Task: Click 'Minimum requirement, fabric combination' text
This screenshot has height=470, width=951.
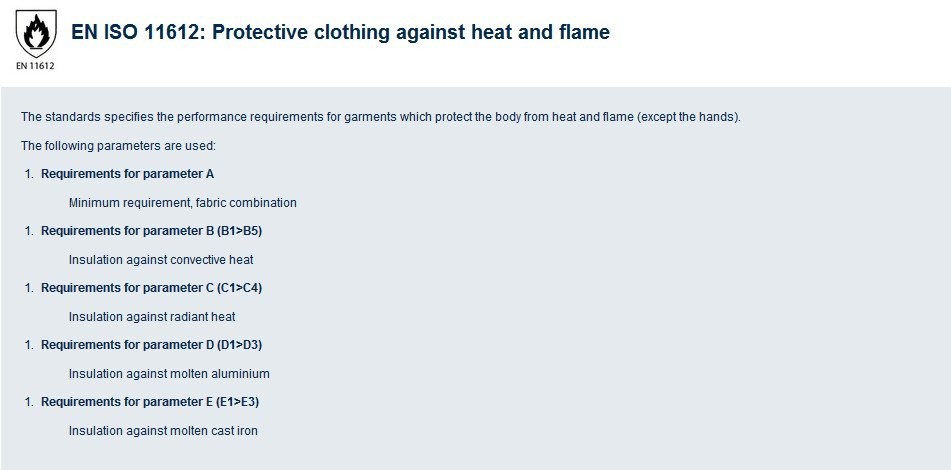Action: 183,203
